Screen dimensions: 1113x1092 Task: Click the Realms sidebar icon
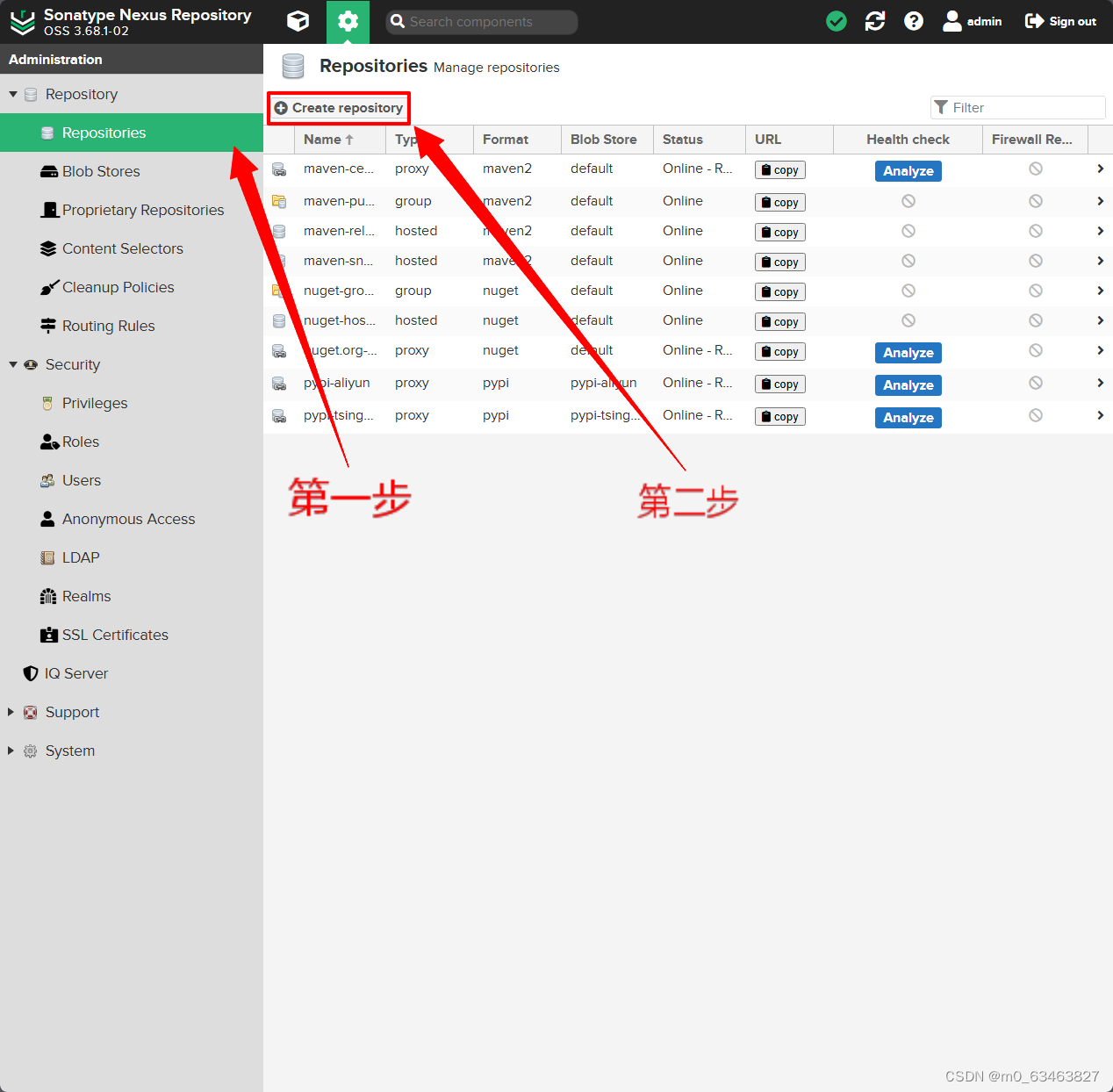tap(49, 596)
